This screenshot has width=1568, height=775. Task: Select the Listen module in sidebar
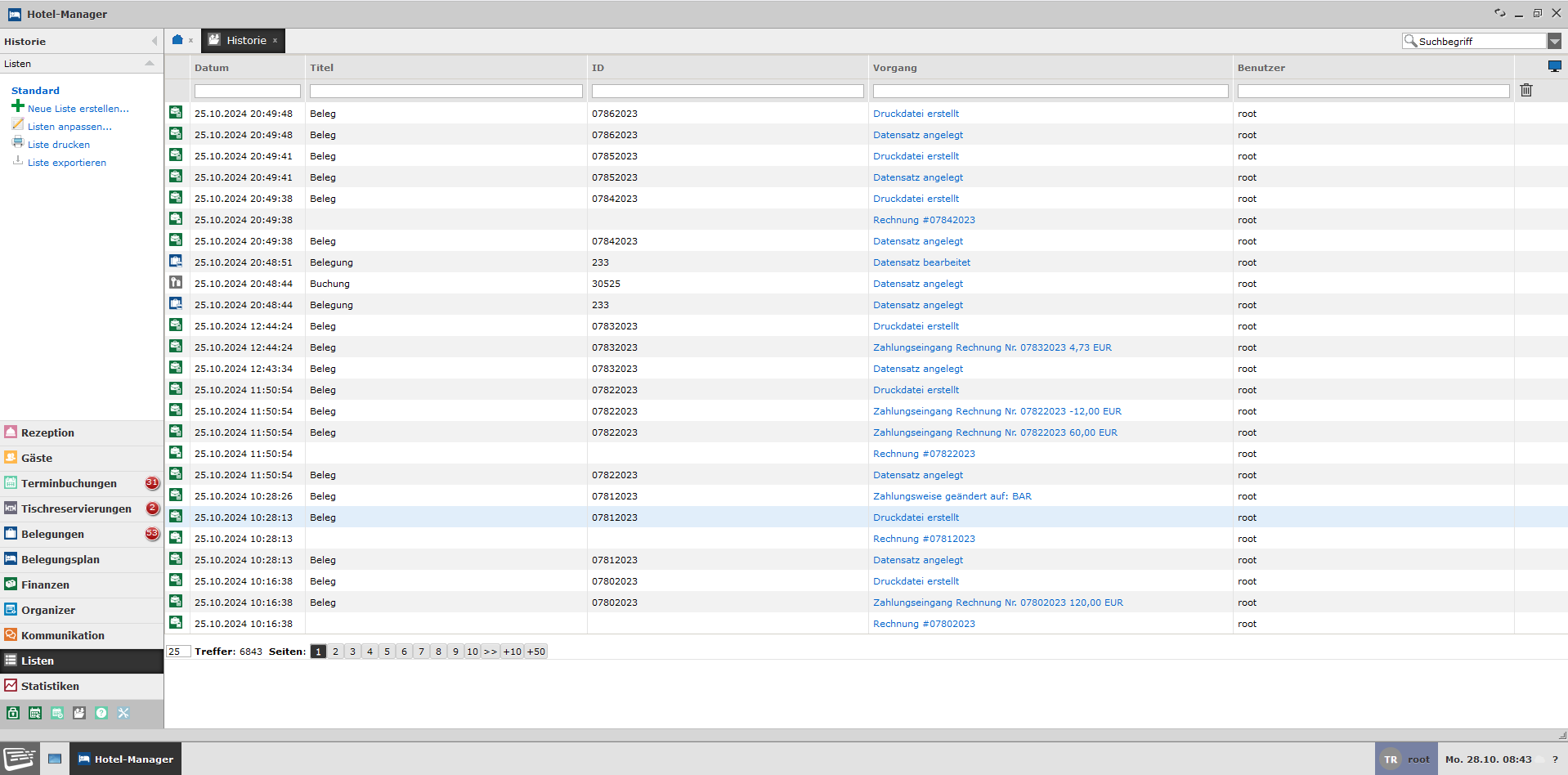click(82, 661)
